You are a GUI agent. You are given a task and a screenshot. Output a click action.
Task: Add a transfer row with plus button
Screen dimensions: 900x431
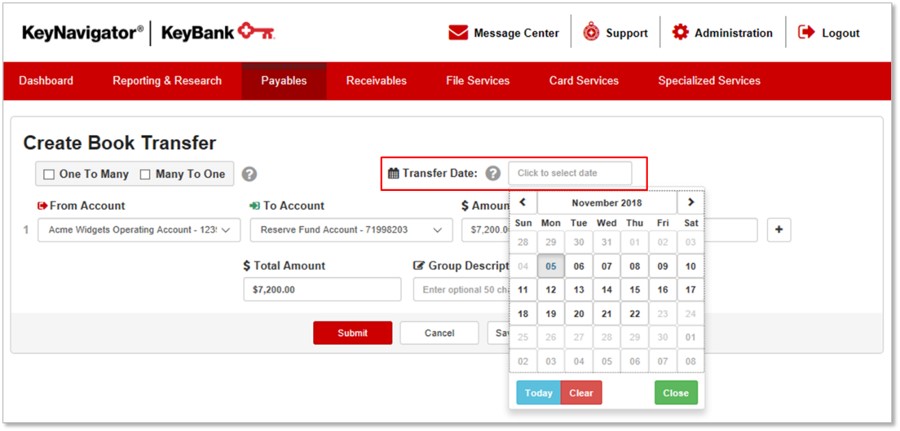pyautogui.click(x=779, y=230)
